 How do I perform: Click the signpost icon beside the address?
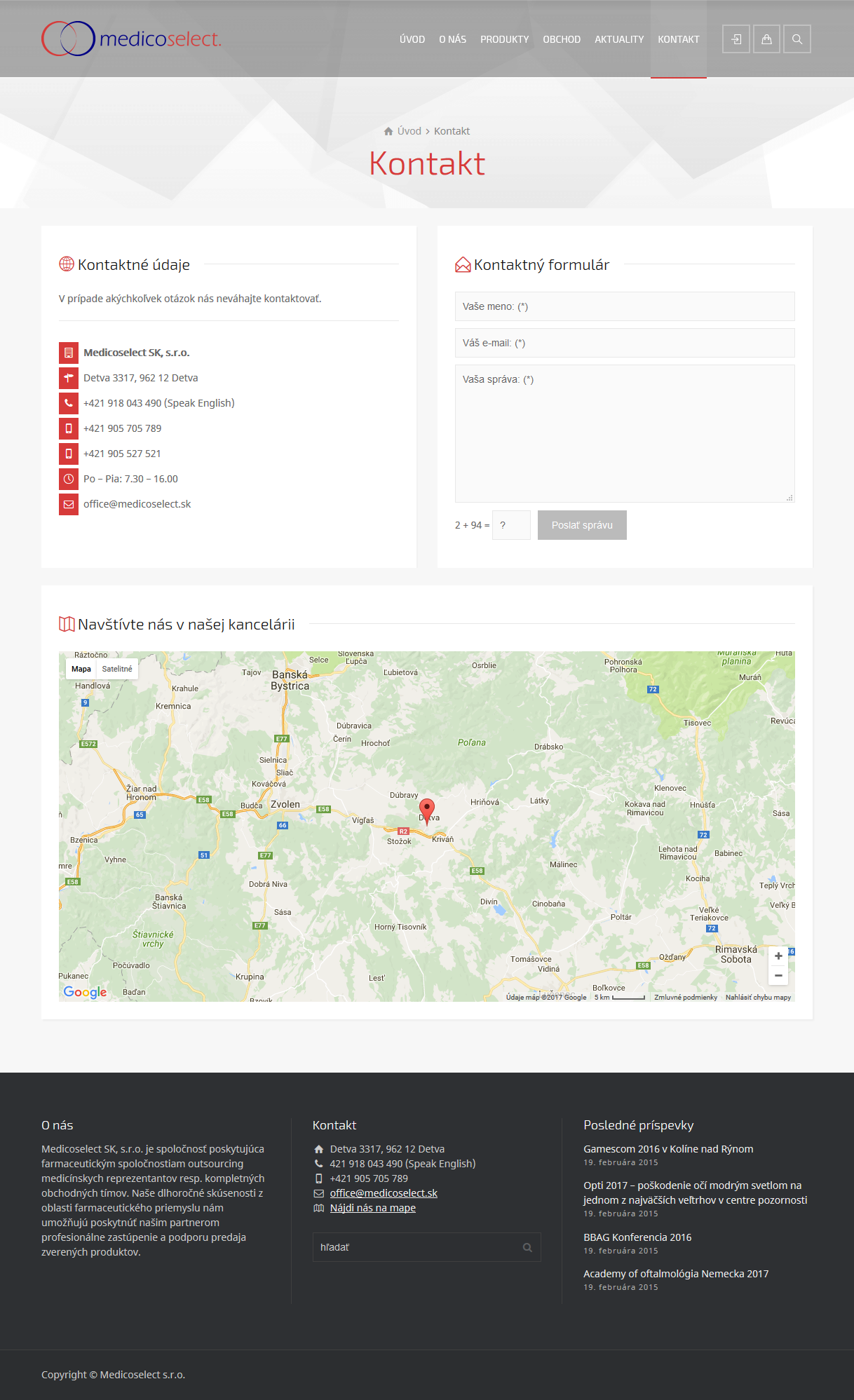pos(69,378)
